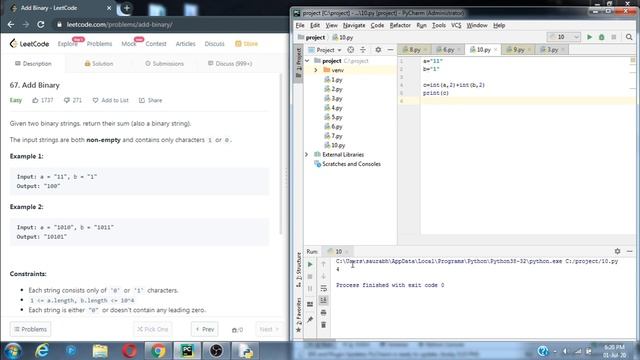The height and width of the screenshot is (360, 640).
Task: Open the Project view selector dropdown
Action: click(x=325, y=50)
